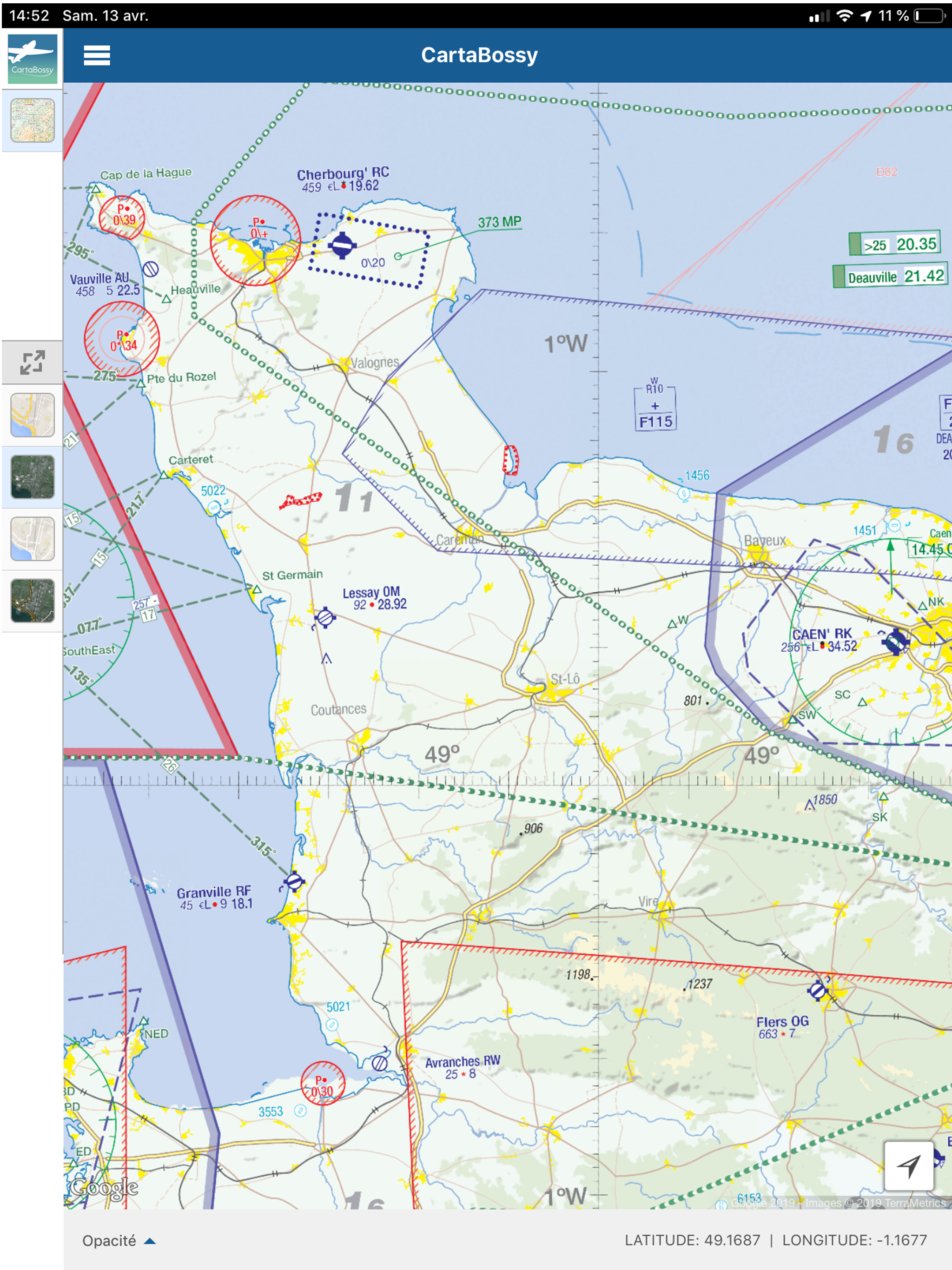Select satellite imagery base layer
Screen dimensions: 952x1270
pyautogui.click(x=33, y=476)
